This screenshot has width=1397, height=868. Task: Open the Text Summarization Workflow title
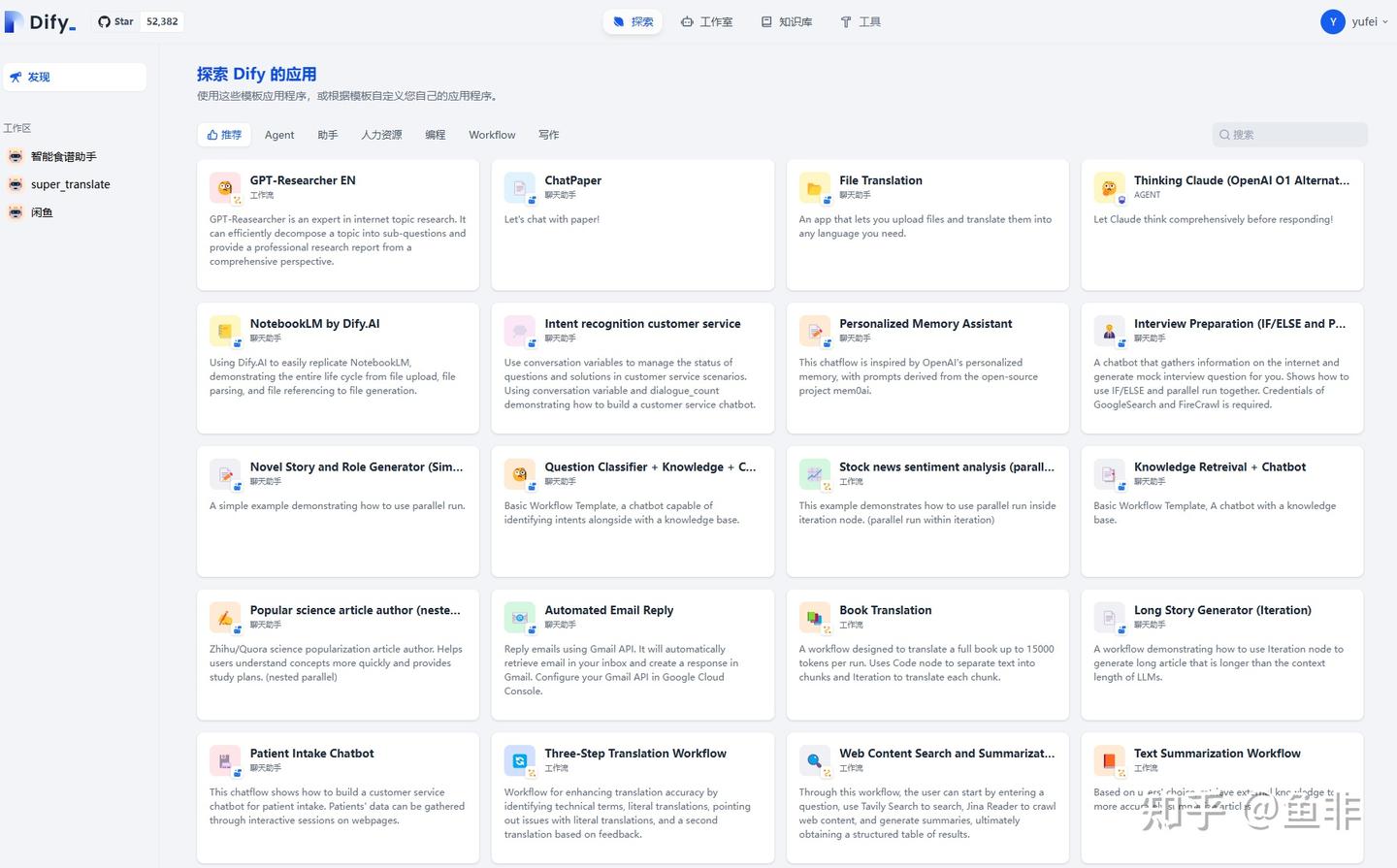pyautogui.click(x=1218, y=754)
